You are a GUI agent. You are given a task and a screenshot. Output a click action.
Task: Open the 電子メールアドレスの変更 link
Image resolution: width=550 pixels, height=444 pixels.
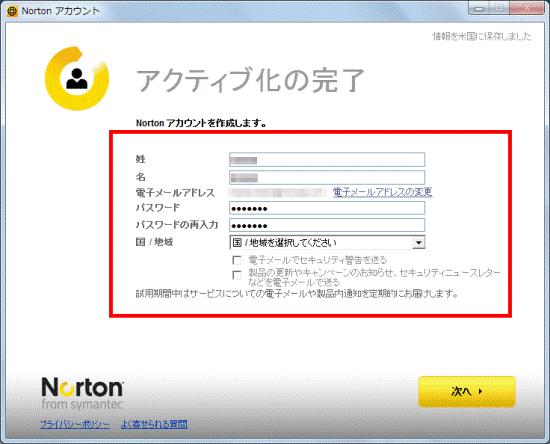(x=382, y=192)
